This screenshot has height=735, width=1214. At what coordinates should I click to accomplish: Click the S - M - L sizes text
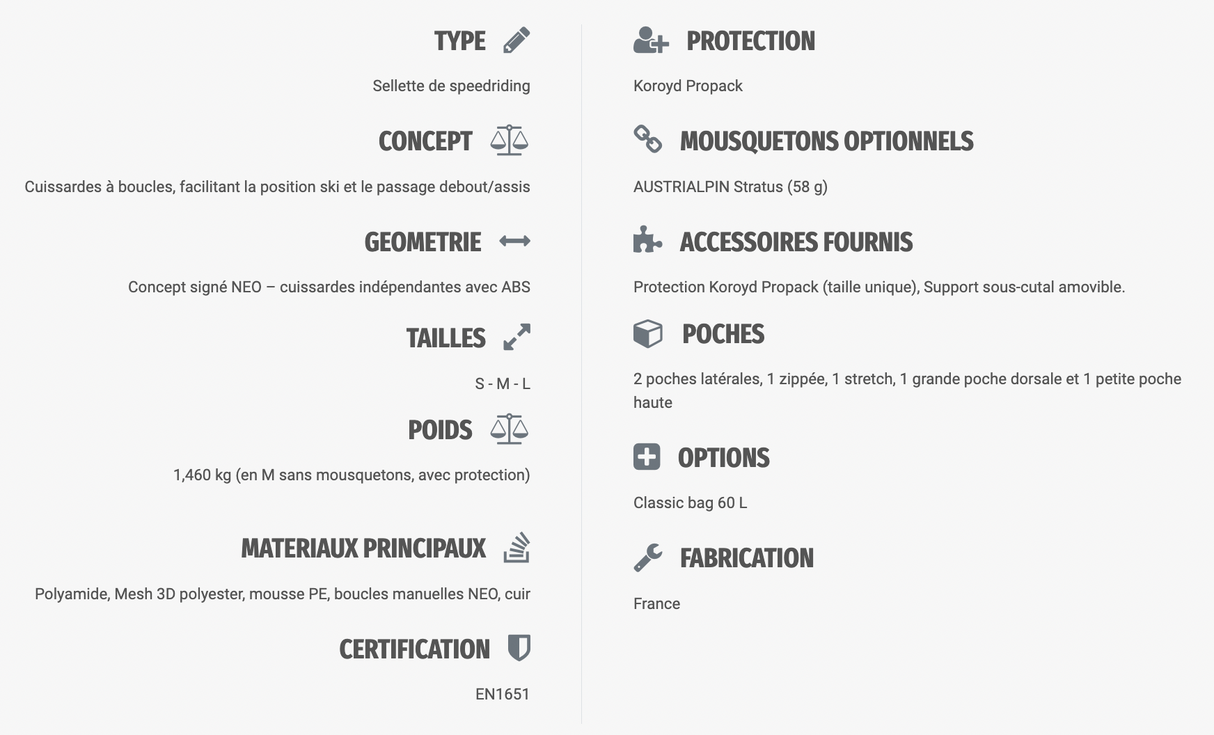[x=502, y=384]
